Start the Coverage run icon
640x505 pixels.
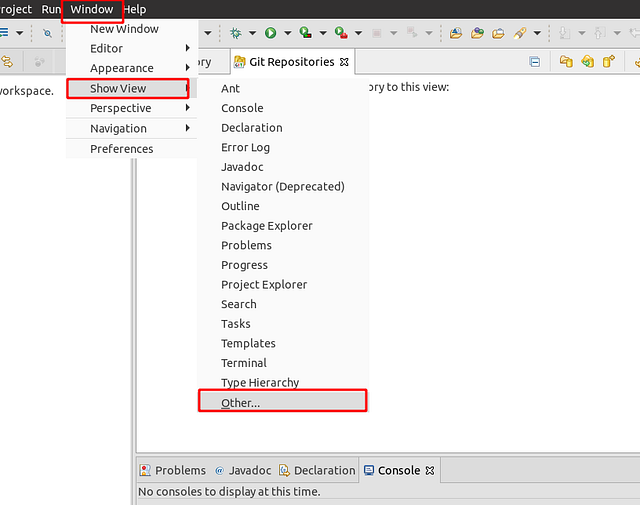[305, 33]
